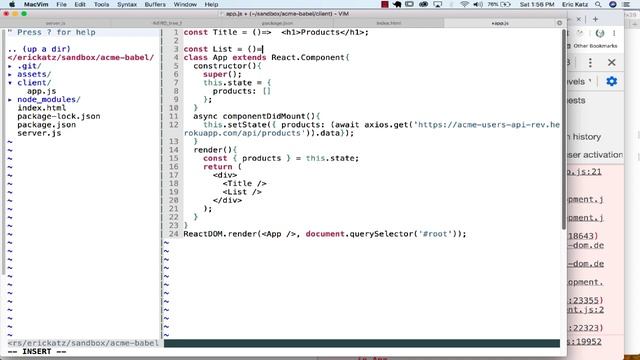Close the DevTools panel with X
Image resolution: width=640 pixels, height=360 pixels.
[611, 62]
